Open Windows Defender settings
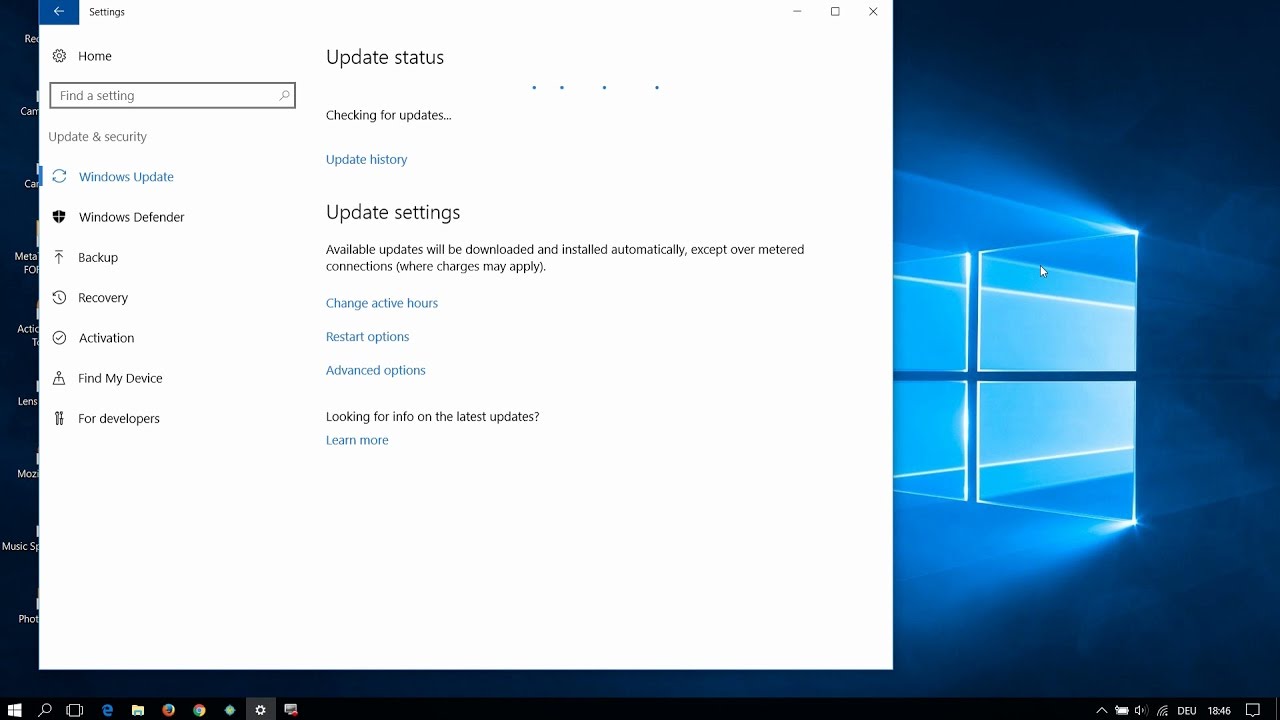1280x720 pixels. (x=131, y=217)
